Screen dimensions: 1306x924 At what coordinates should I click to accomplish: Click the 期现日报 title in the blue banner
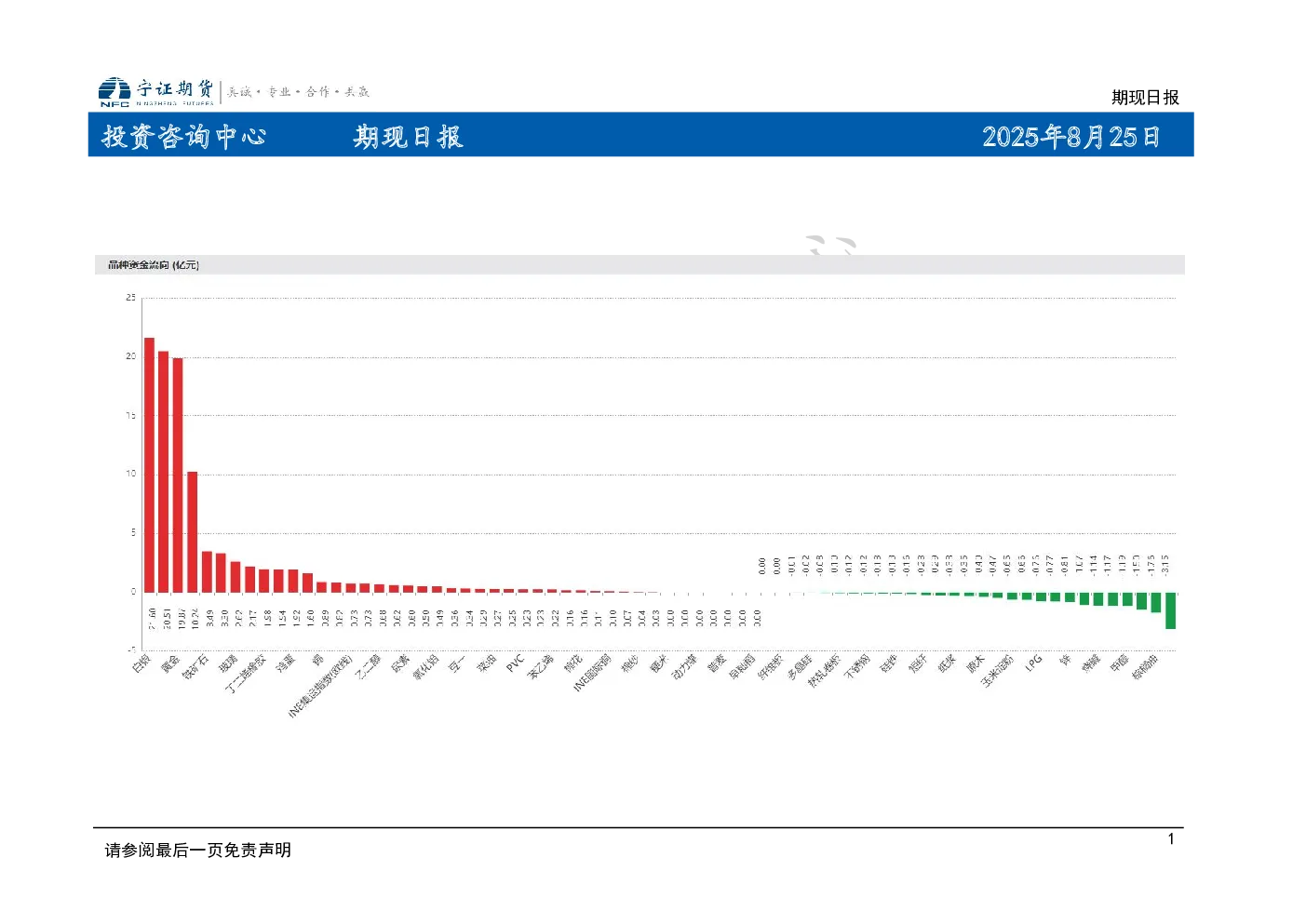(x=408, y=137)
